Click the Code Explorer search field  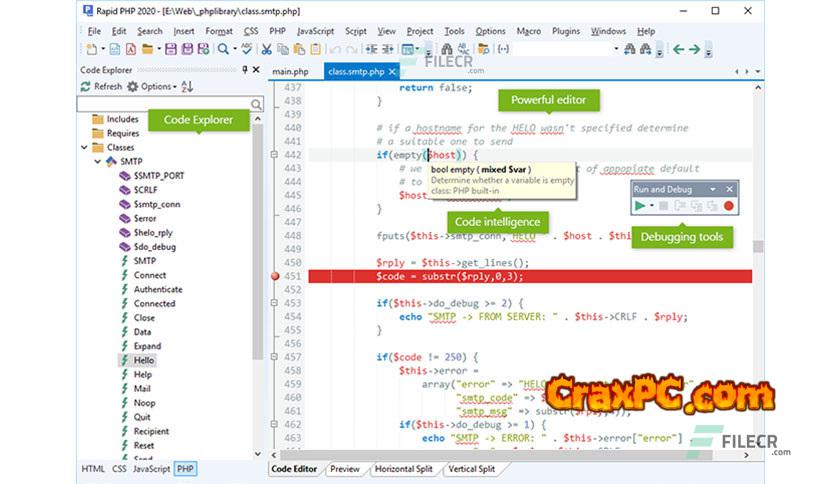coord(164,104)
